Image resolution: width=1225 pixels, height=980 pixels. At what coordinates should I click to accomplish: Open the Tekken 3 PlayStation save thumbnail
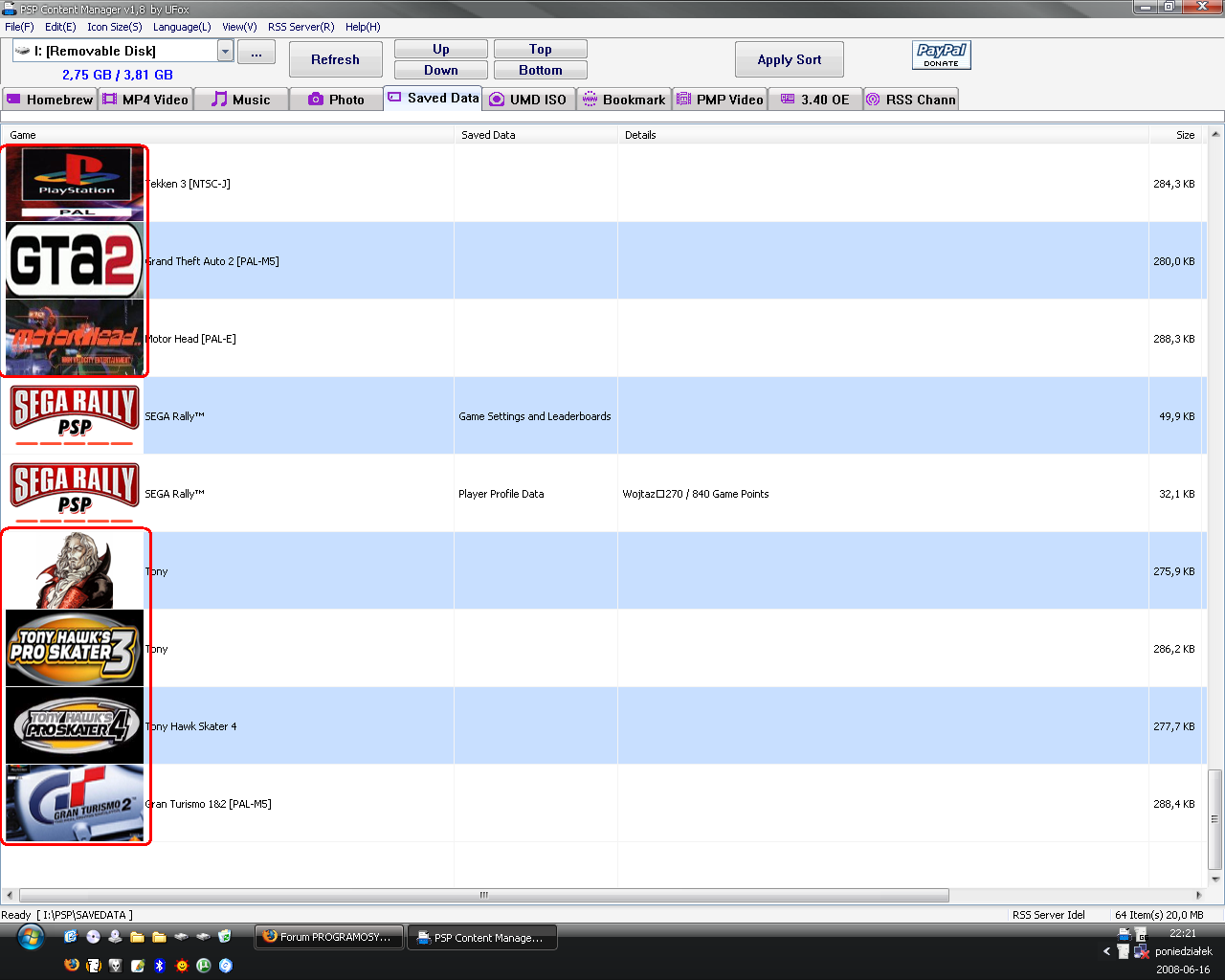pyautogui.click(x=75, y=184)
